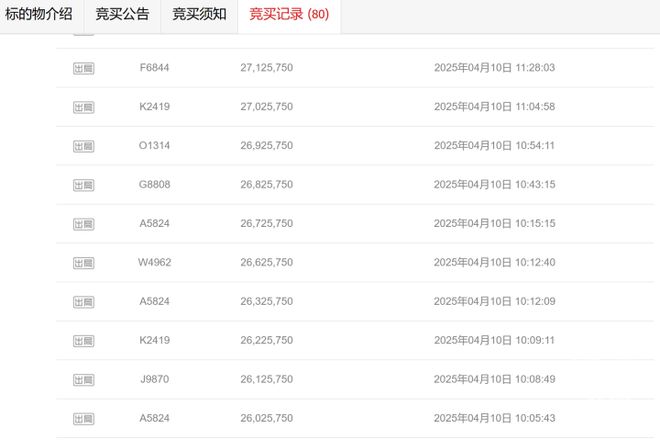Click timestamp 2025年04月10日 10:54:11
660x440 pixels.
click(495, 145)
